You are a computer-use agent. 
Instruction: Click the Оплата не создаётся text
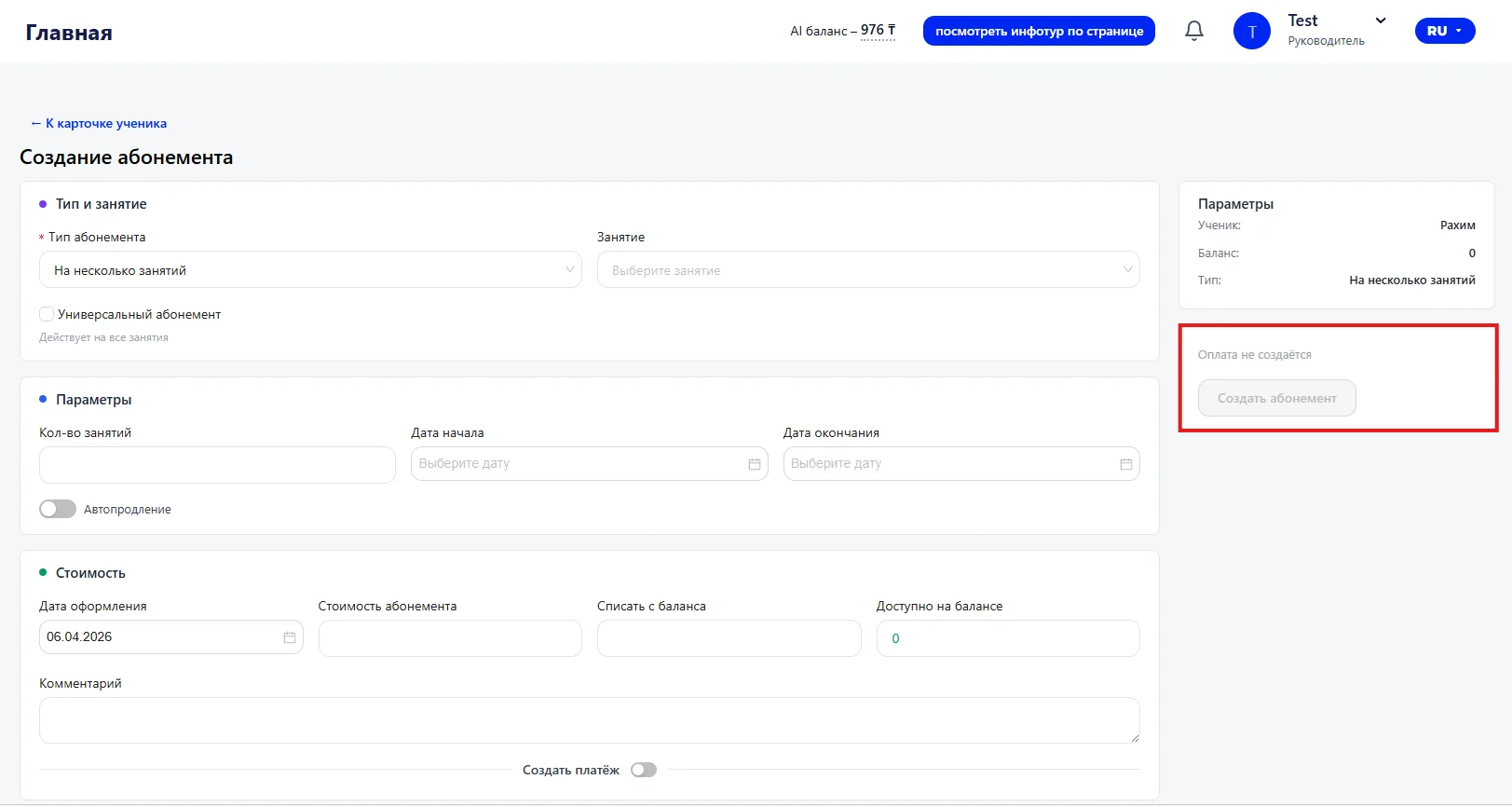[x=1255, y=355]
